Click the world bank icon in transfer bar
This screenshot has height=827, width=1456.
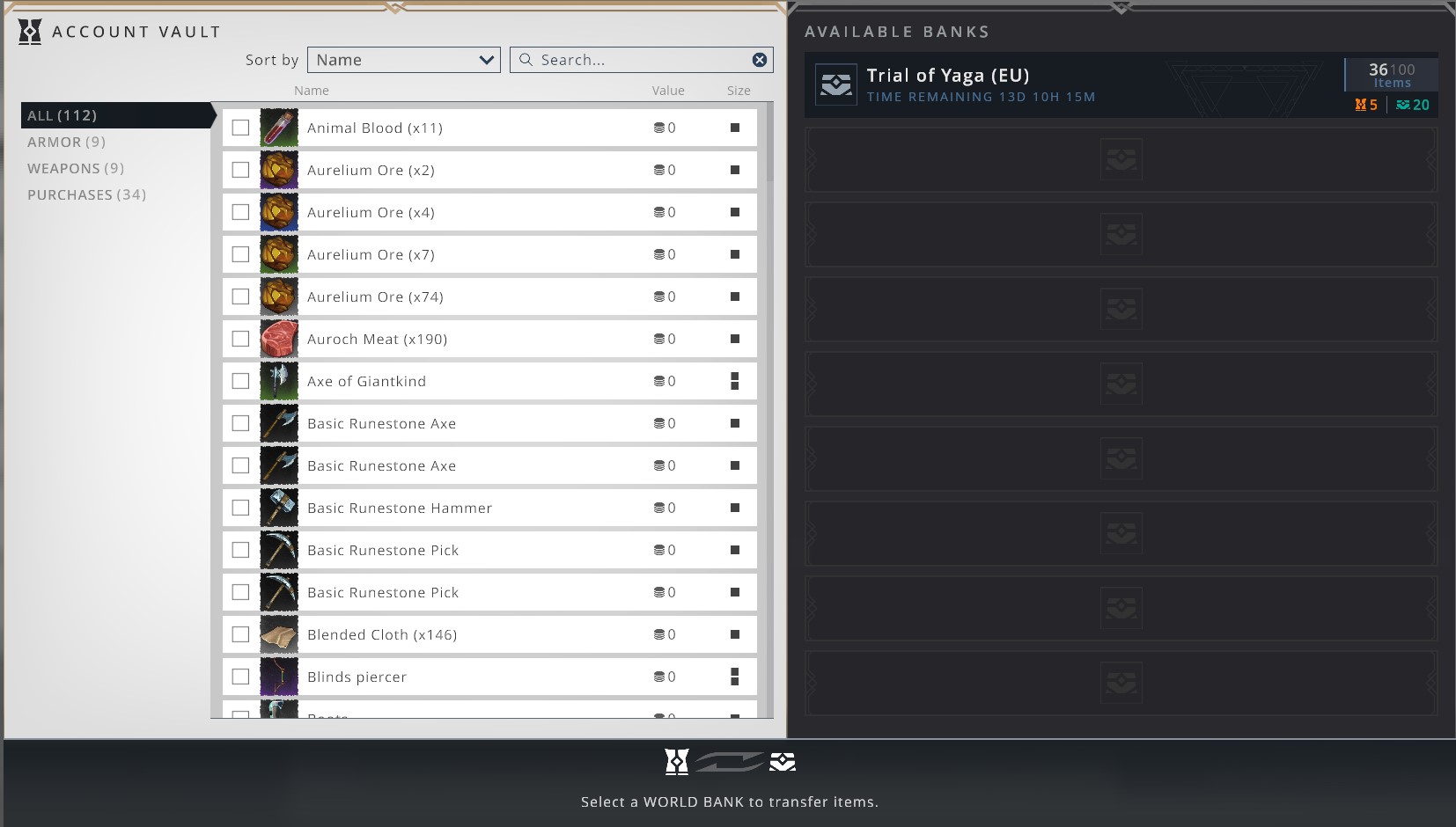click(783, 762)
